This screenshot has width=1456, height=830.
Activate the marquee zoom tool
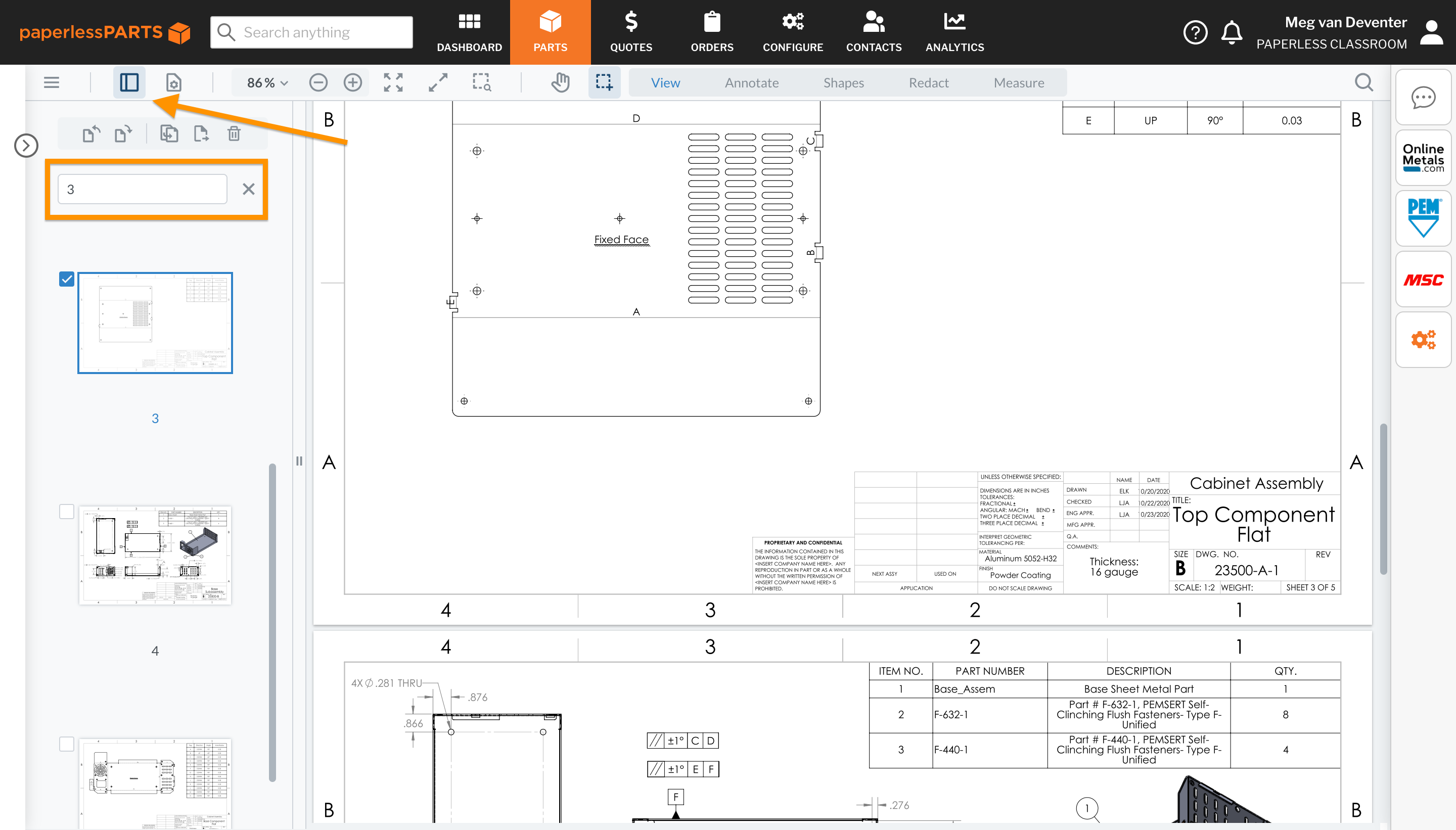tap(482, 82)
